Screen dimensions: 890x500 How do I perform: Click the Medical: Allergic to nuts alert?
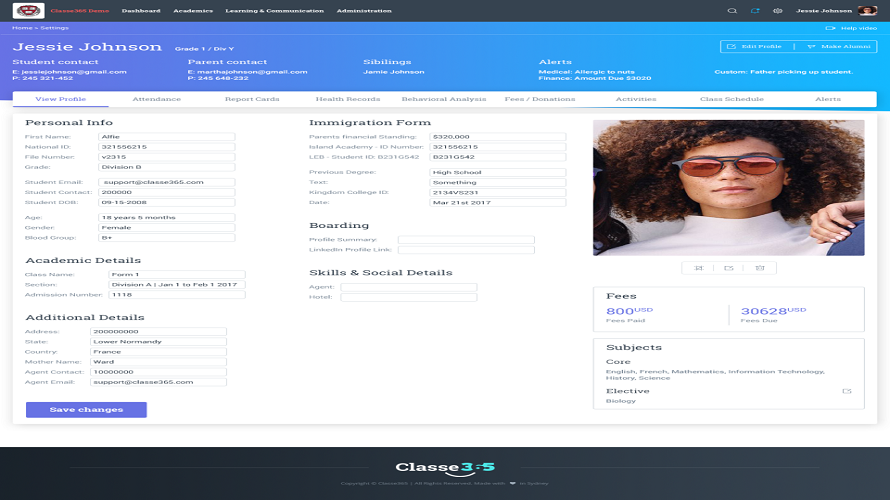pyautogui.click(x=586, y=72)
